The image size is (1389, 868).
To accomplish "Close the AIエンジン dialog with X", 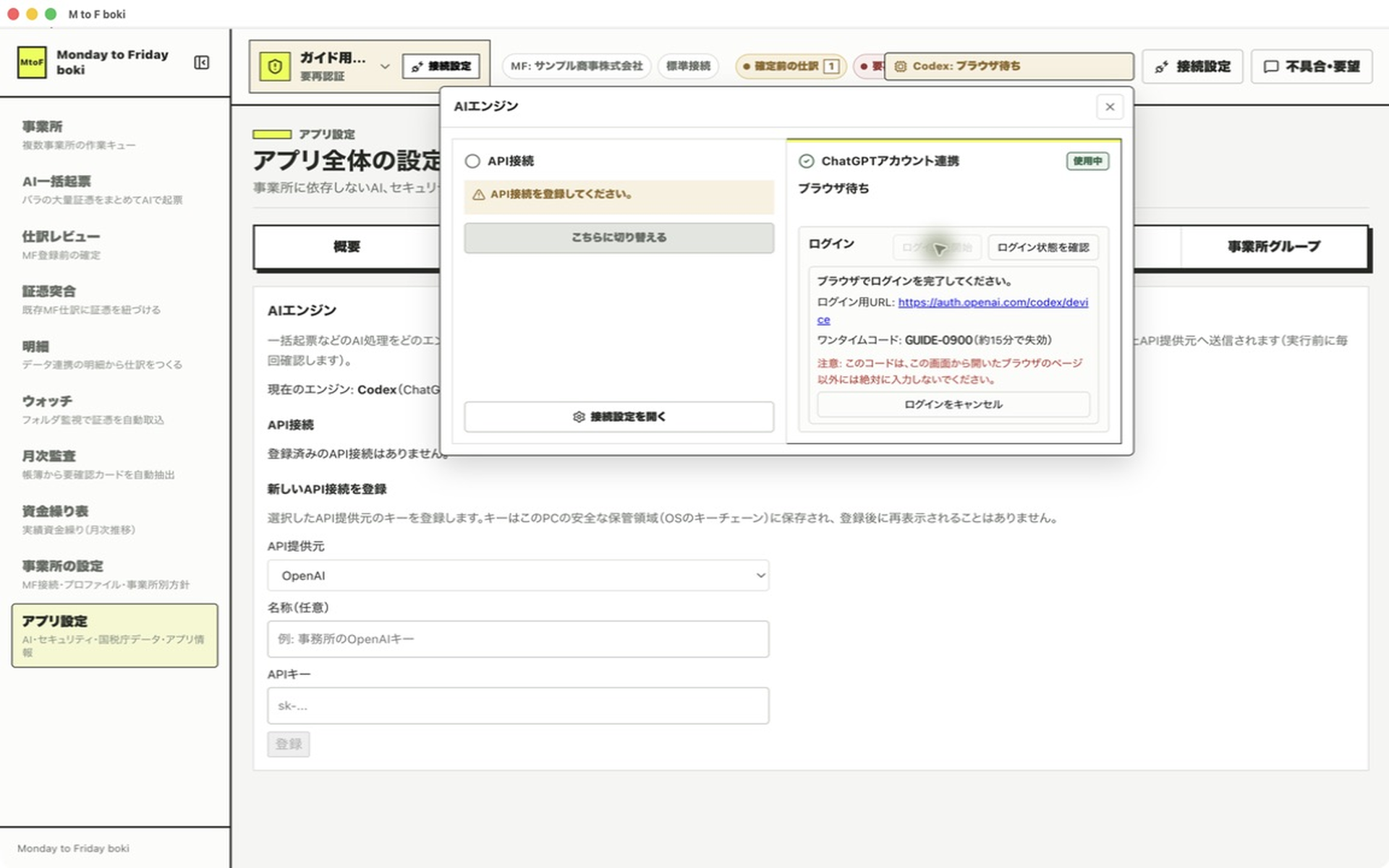I will click(1110, 107).
